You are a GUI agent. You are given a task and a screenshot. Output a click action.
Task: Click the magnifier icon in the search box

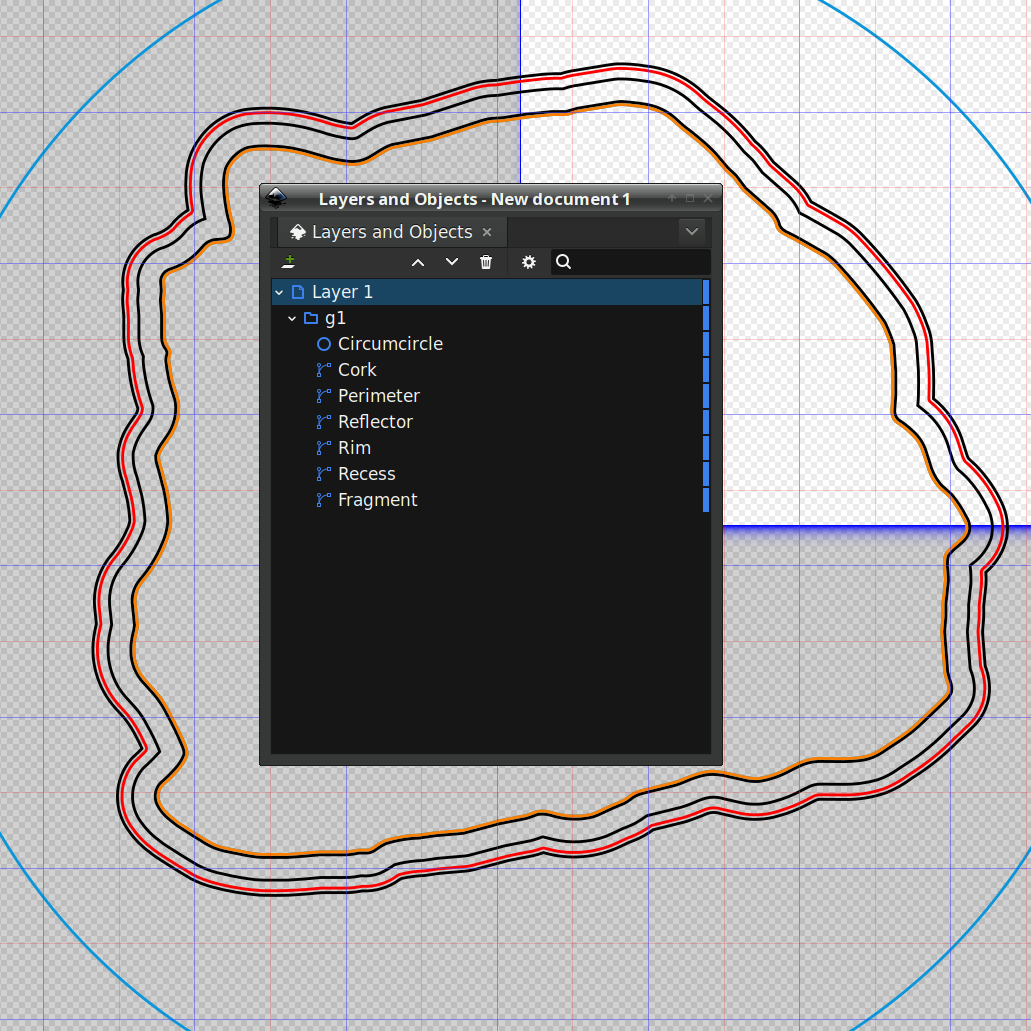[x=563, y=262]
